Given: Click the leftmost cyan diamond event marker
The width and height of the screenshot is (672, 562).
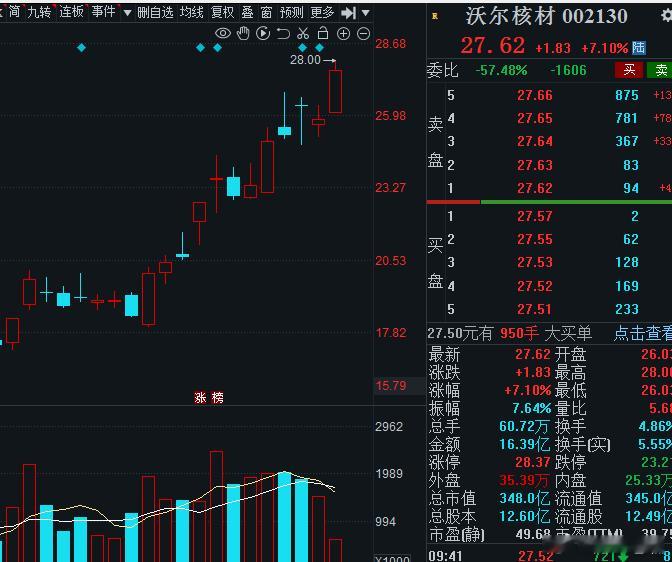Looking at the screenshot, I should click(x=81, y=48).
